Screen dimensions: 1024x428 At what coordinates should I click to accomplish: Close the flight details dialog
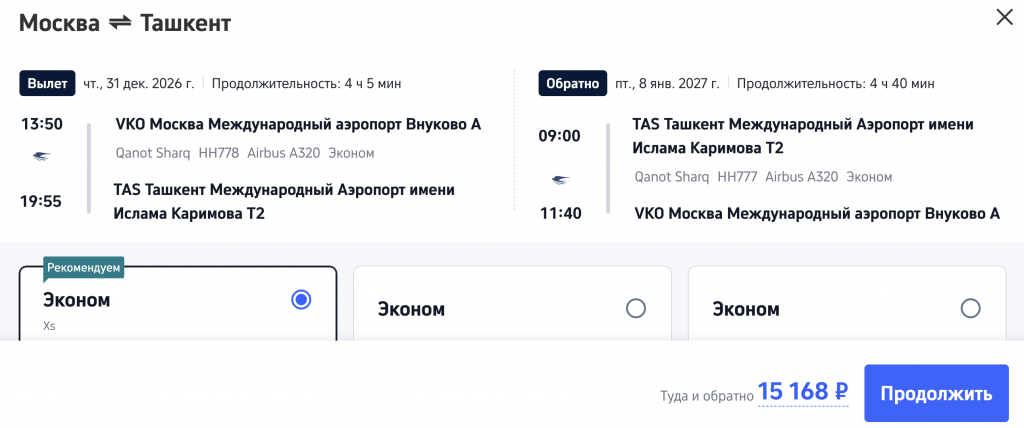click(1003, 17)
